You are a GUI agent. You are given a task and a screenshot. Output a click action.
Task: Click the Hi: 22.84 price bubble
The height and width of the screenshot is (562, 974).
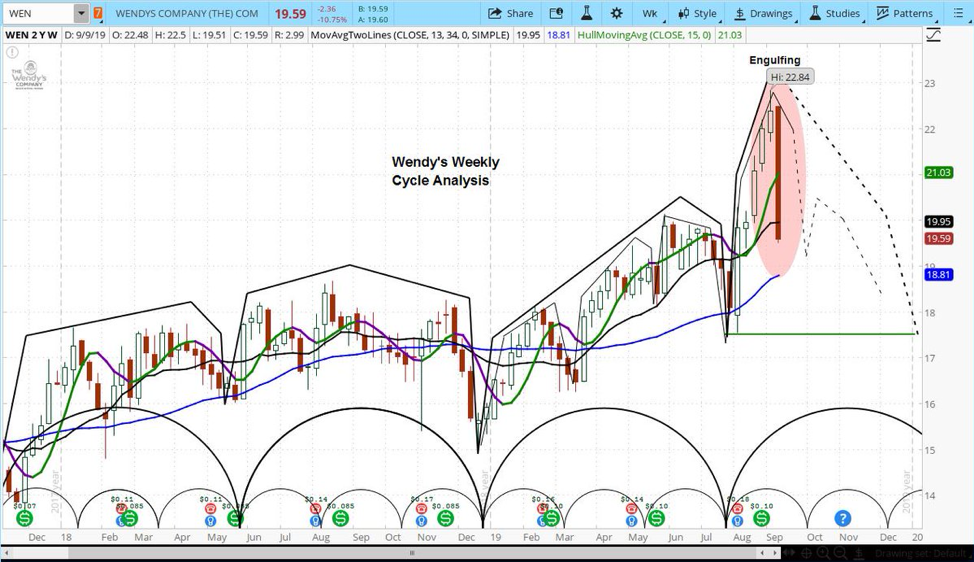pyautogui.click(x=789, y=77)
